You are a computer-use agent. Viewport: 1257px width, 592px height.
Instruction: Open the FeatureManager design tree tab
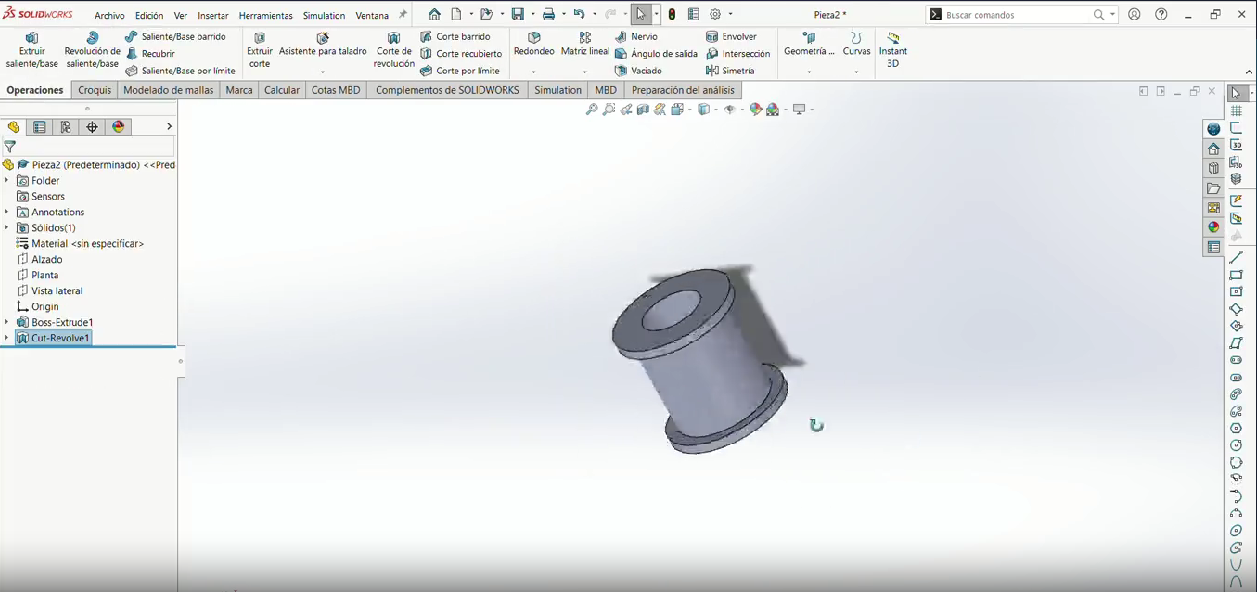13,127
